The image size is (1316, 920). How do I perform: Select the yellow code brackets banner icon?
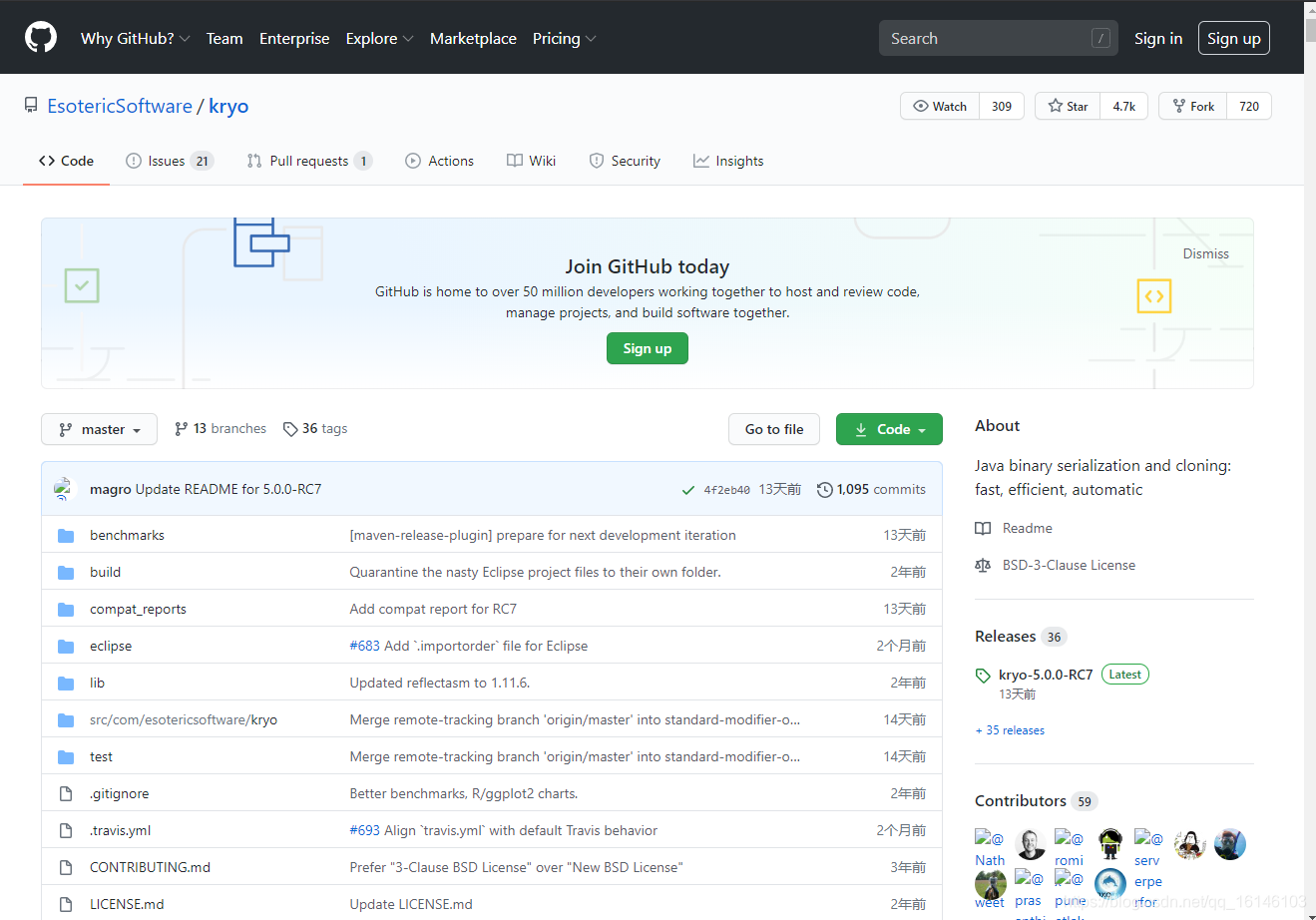tap(1154, 296)
